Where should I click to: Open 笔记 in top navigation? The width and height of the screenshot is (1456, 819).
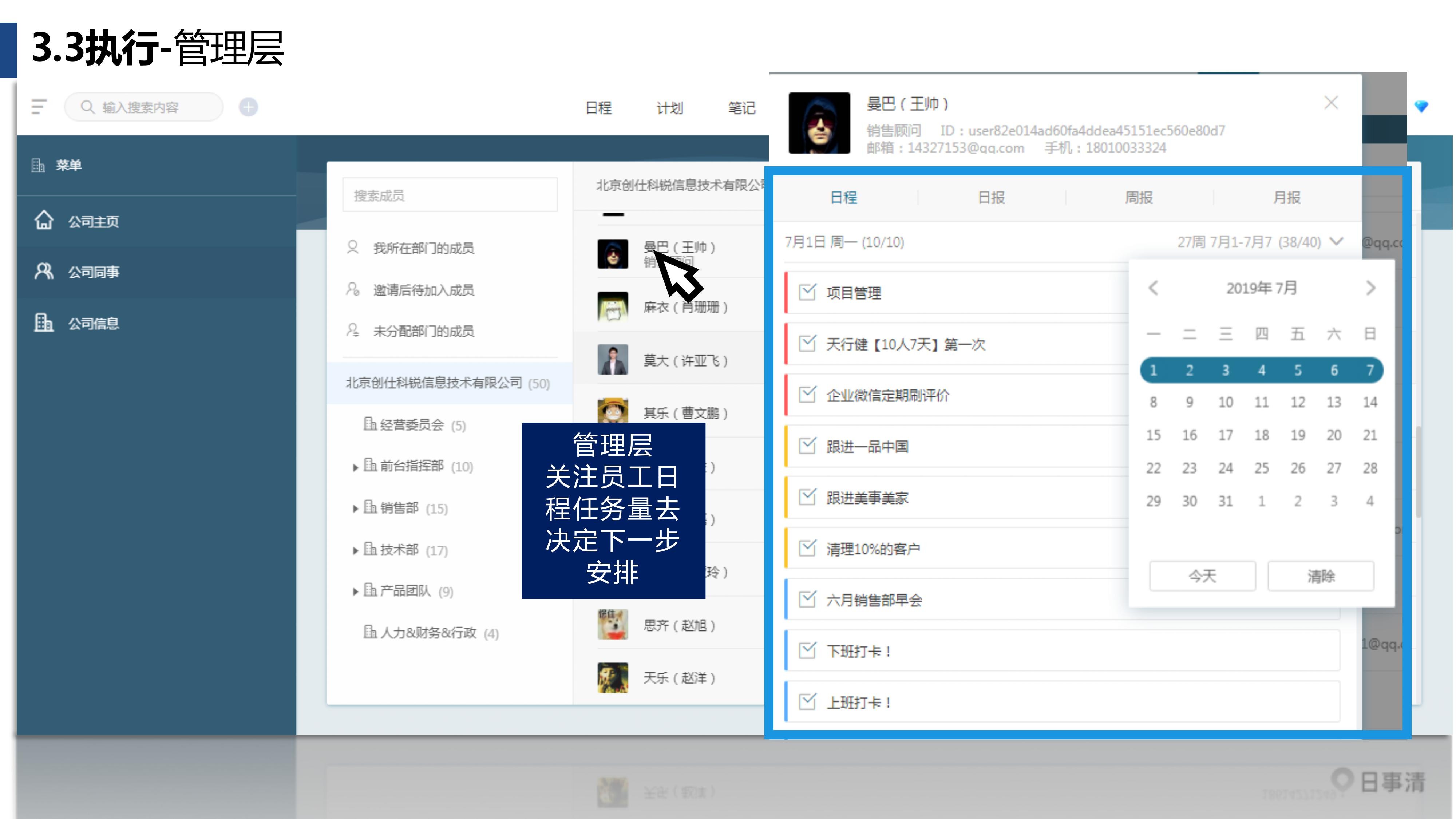pos(741,107)
